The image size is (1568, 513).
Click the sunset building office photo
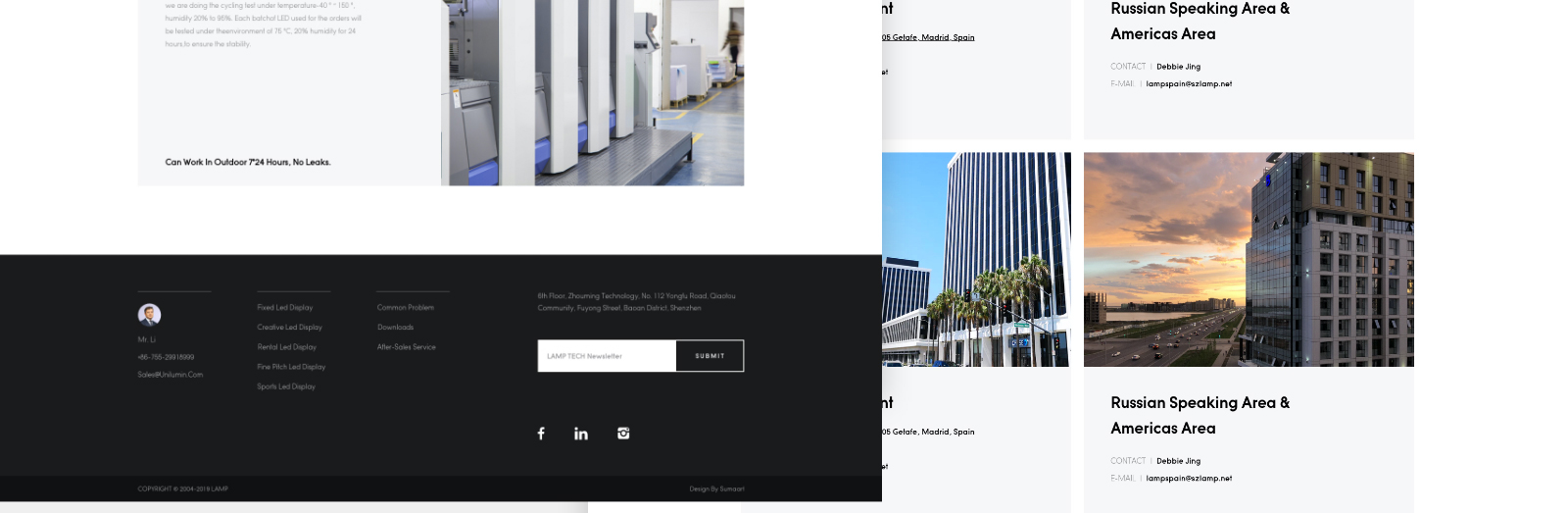pos(1249,259)
